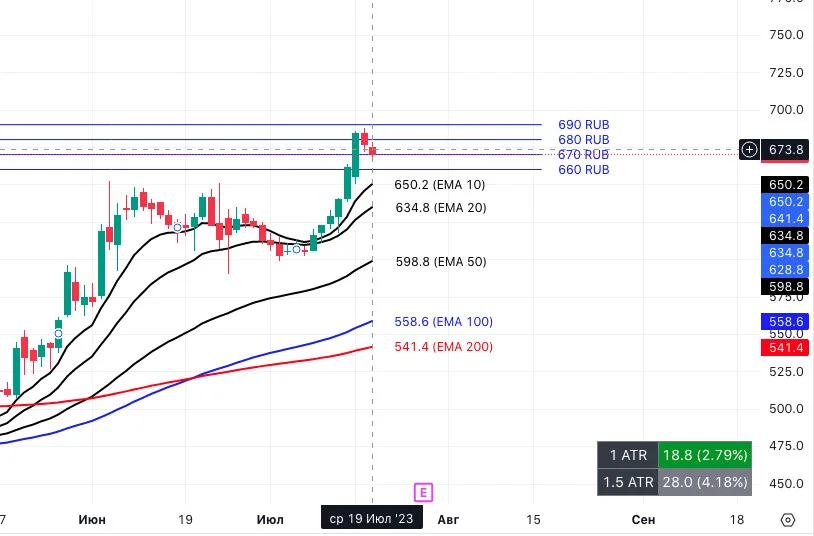Click the 700.0 price scale label
The image size is (814, 536).
(786, 110)
